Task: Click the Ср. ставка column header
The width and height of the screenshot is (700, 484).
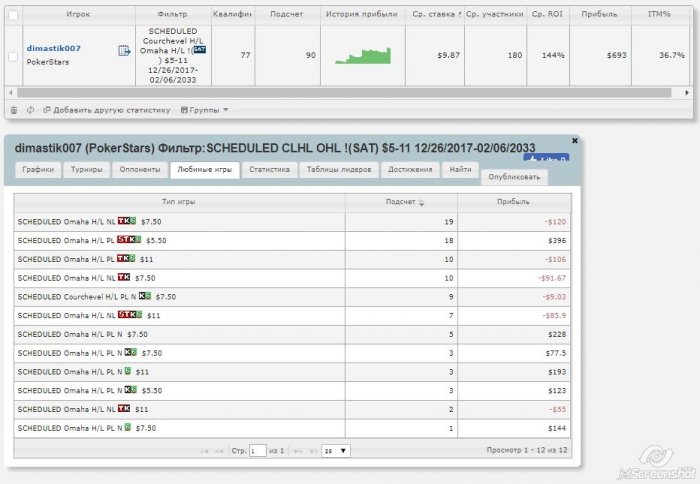Action: point(435,14)
